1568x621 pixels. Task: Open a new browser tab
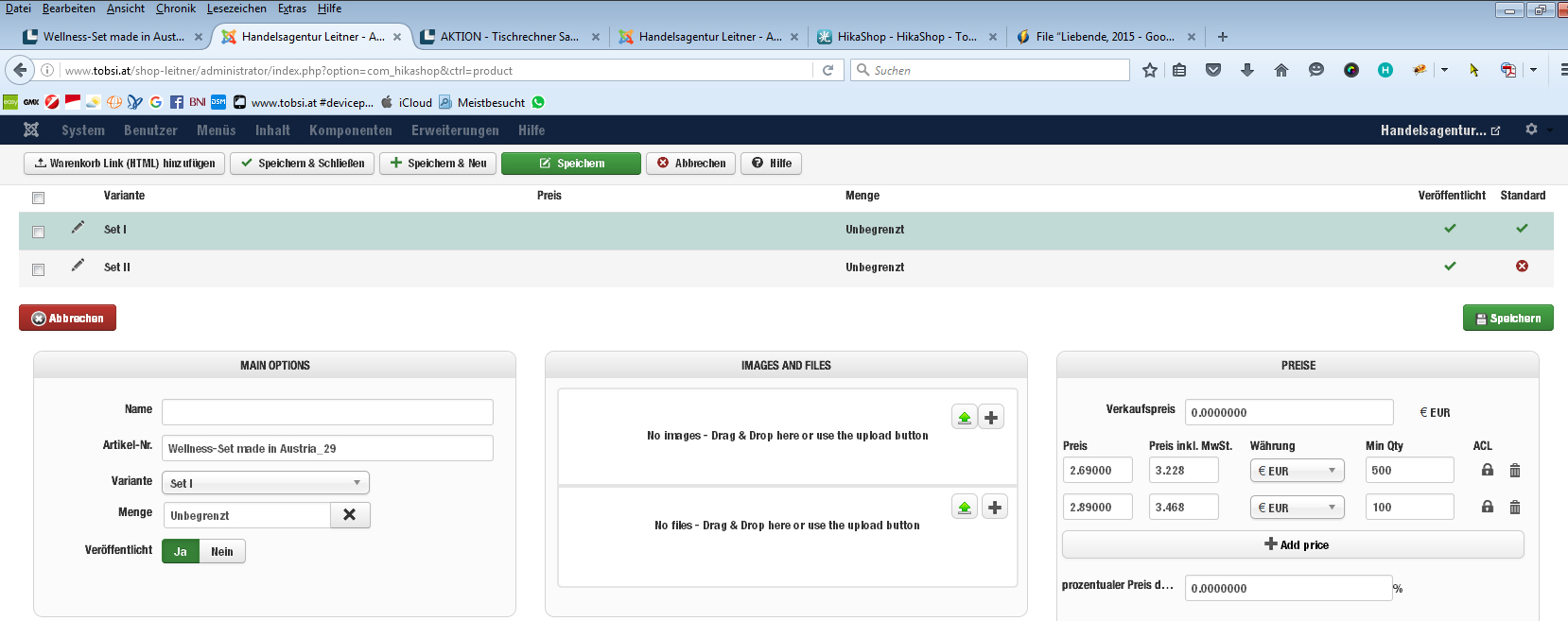pos(1223,37)
